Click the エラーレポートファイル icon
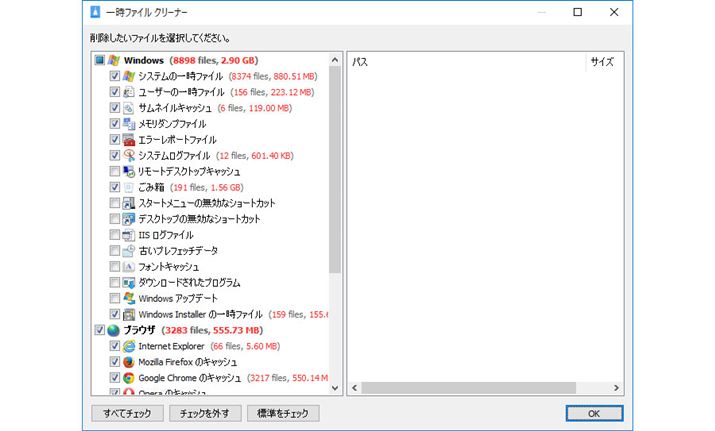Viewport: 715px width, 431px height. tap(129, 140)
